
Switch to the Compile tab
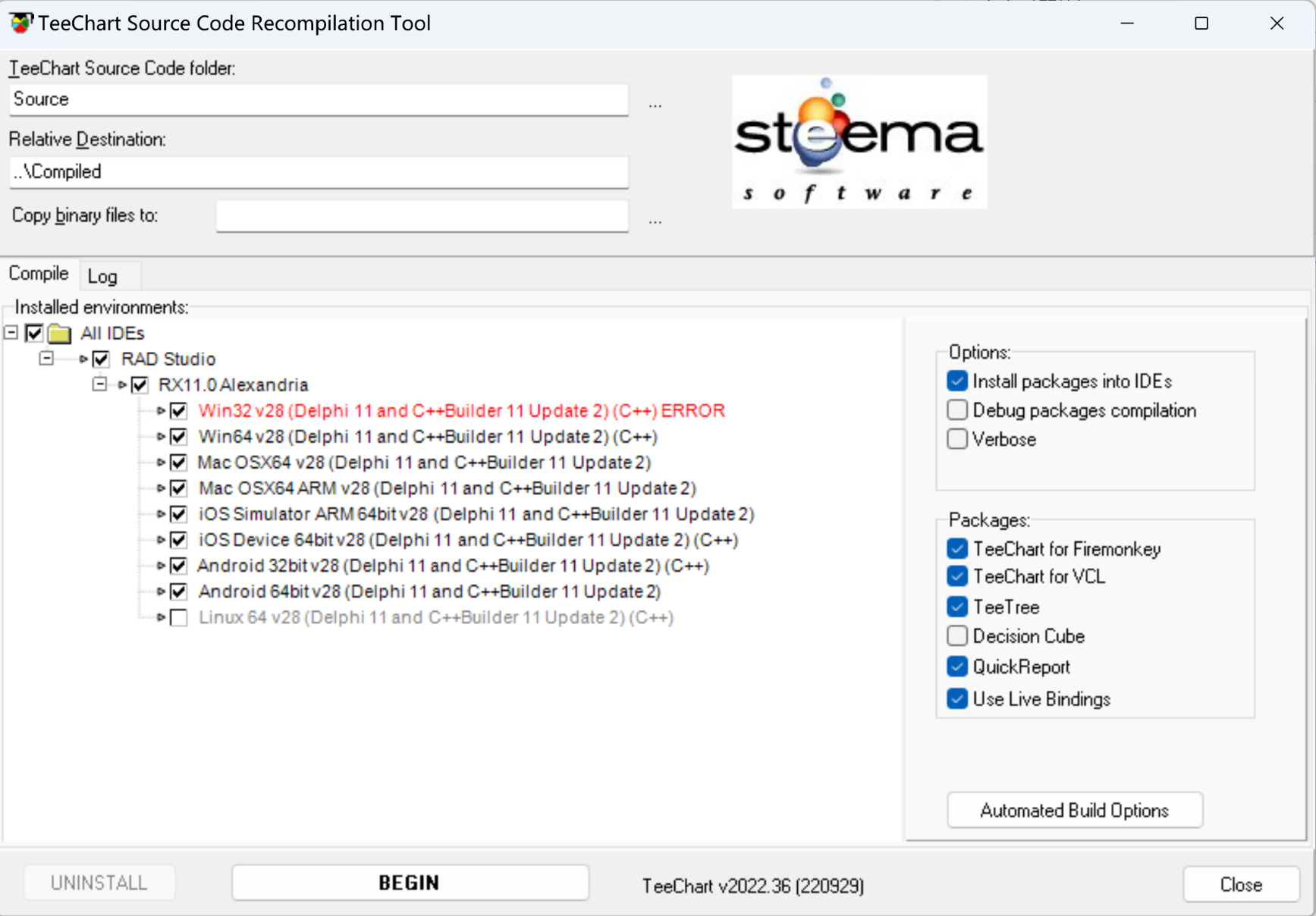point(39,274)
